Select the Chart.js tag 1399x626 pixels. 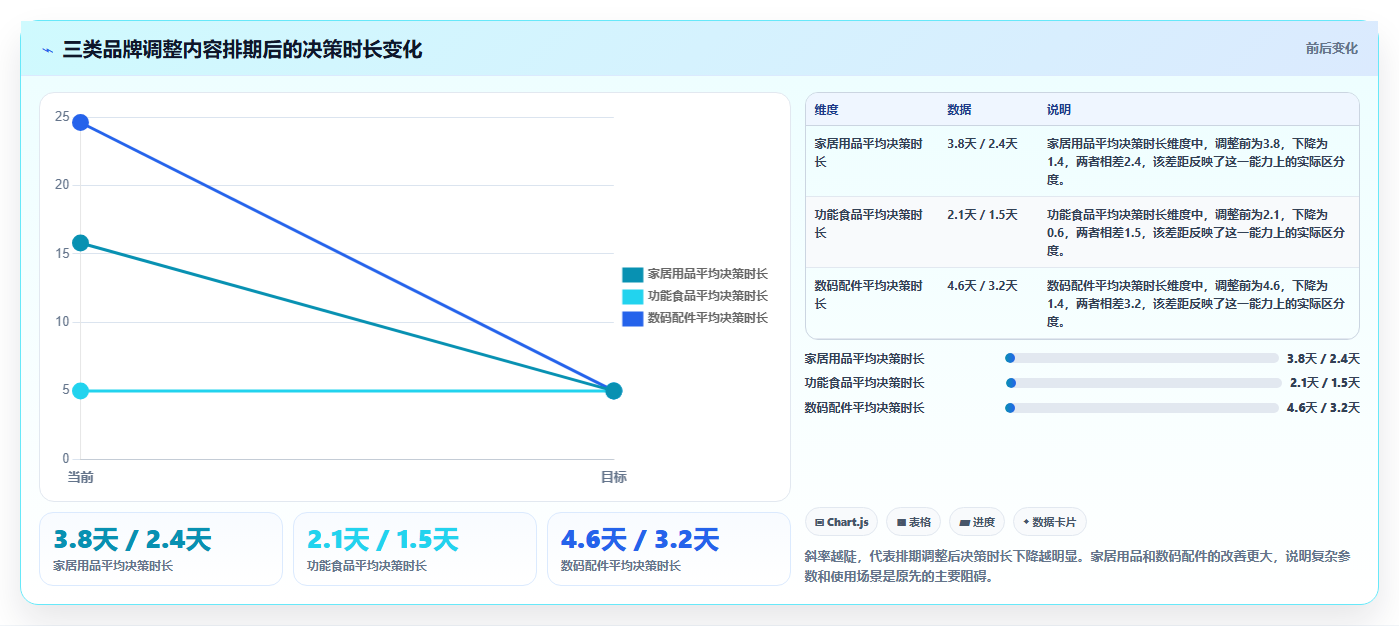pyautogui.click(x=841, y=522)
